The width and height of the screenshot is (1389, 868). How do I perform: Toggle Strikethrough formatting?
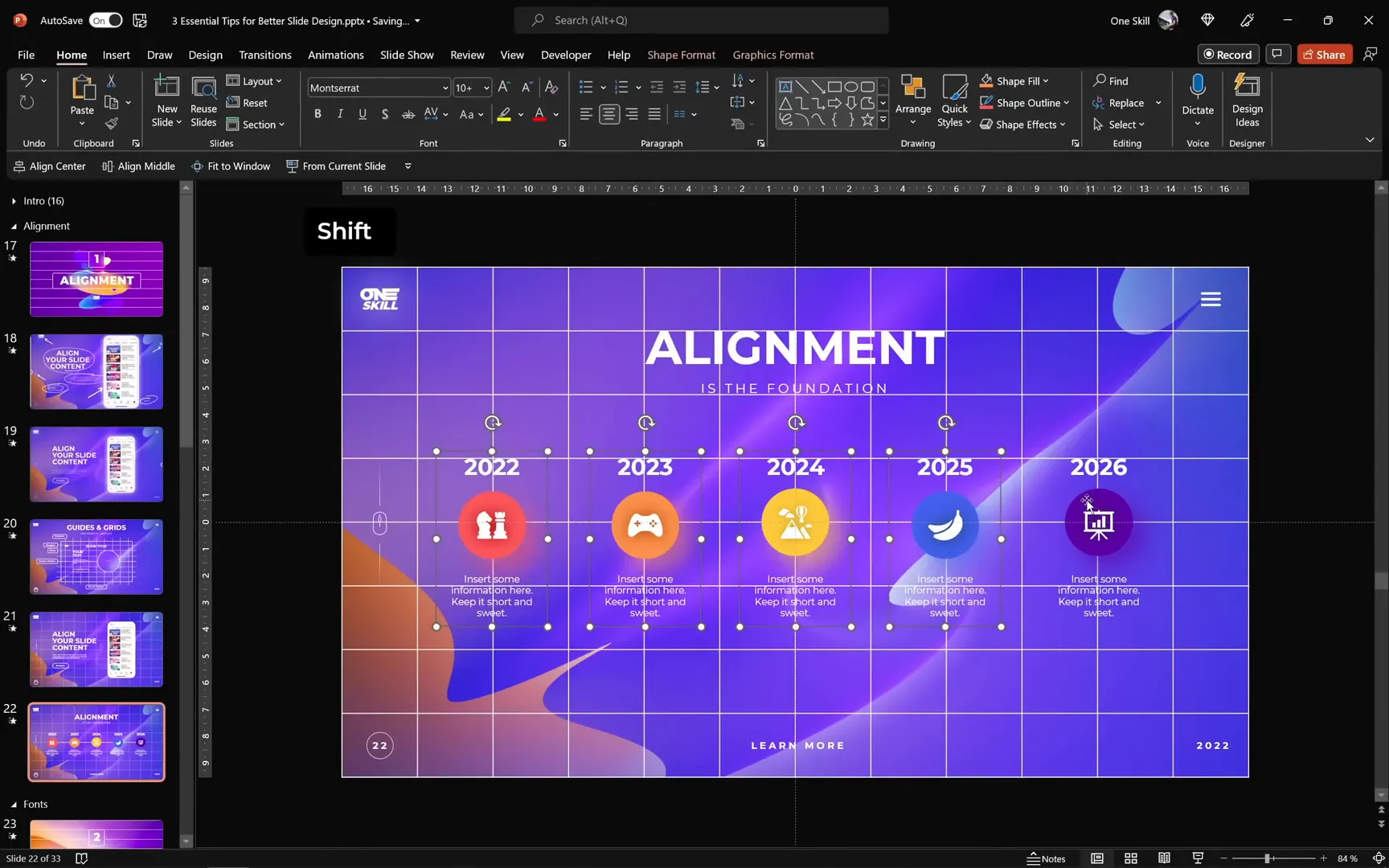point(408,114)
